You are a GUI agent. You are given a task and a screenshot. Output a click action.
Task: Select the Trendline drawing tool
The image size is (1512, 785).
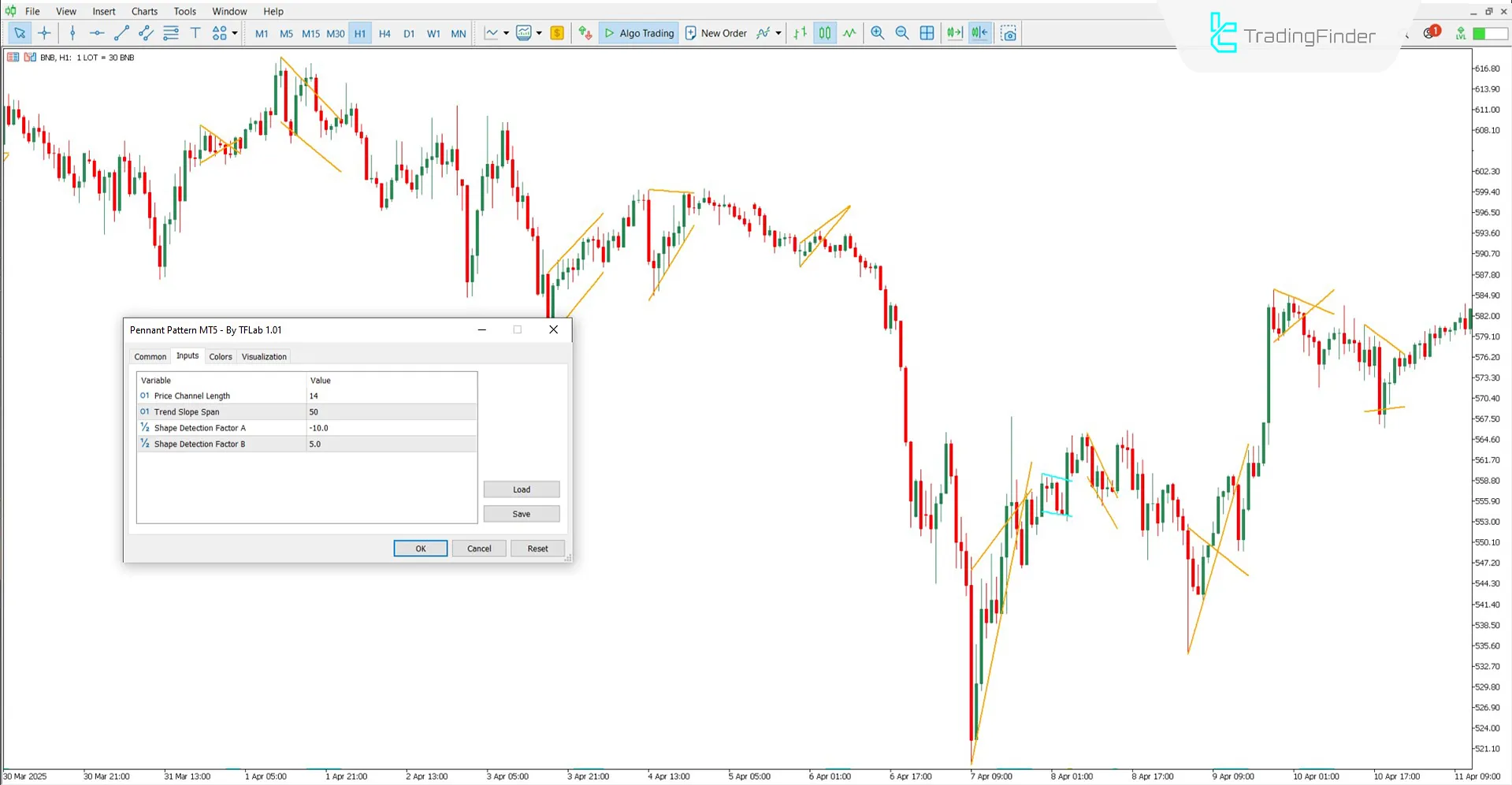point(121,33)
